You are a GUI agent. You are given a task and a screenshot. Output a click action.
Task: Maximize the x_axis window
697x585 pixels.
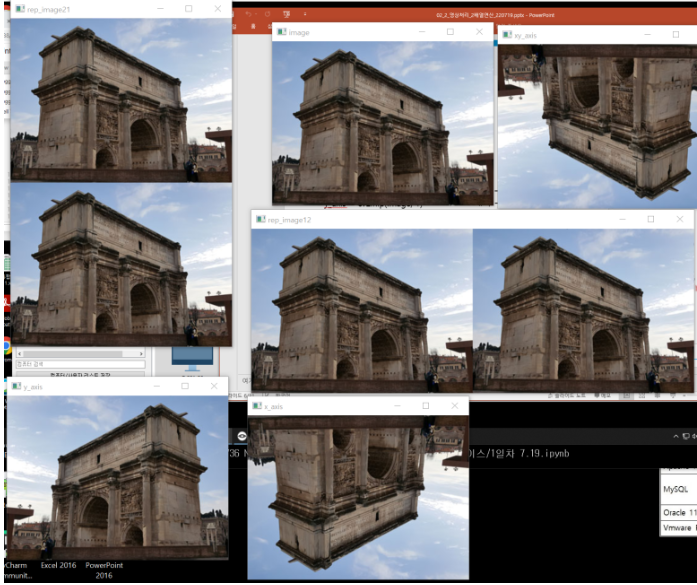click(x=425, y=406)
